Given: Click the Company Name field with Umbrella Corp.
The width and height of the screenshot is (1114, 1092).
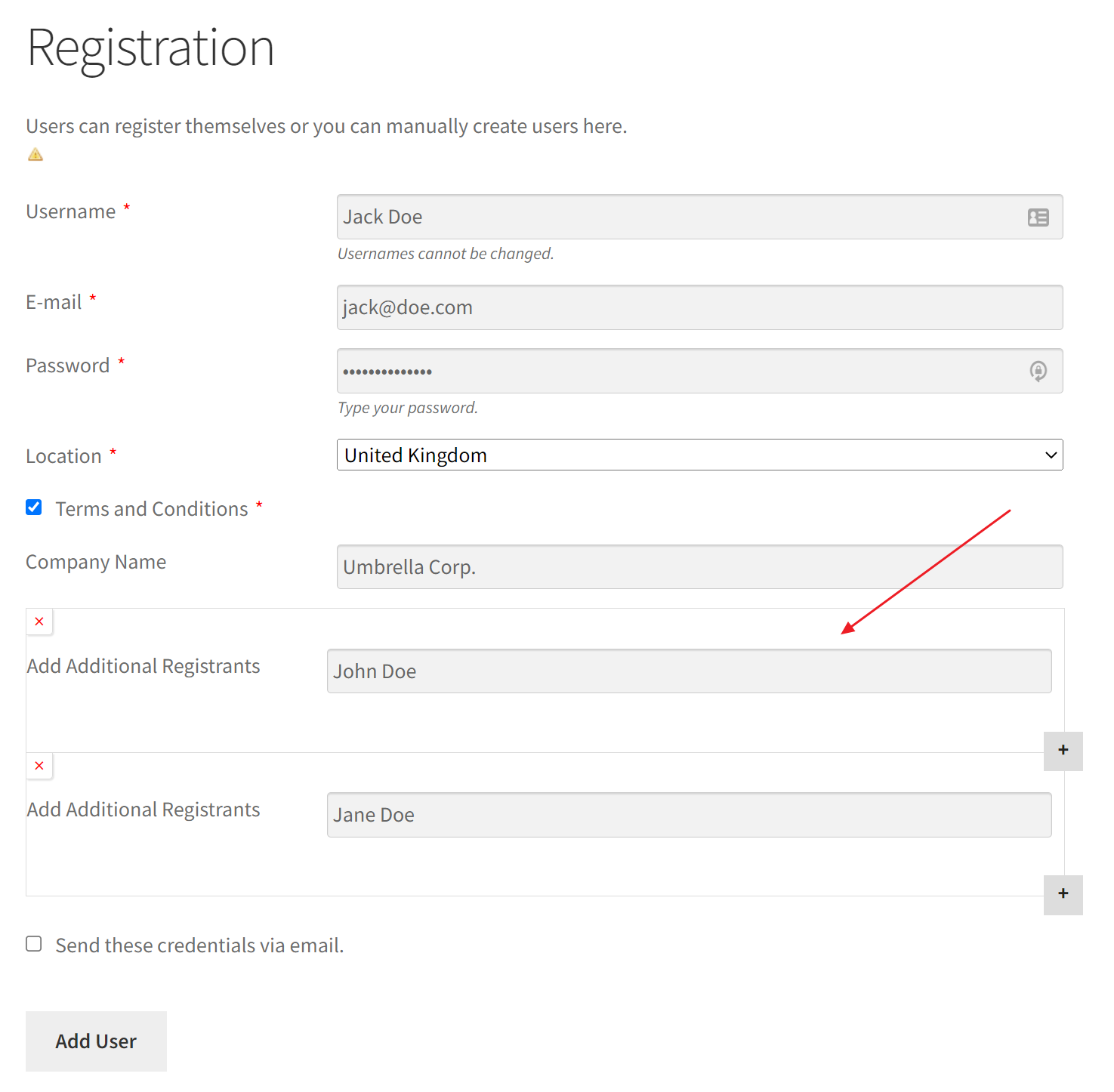Looking at the screenshot, I should 699,567.
